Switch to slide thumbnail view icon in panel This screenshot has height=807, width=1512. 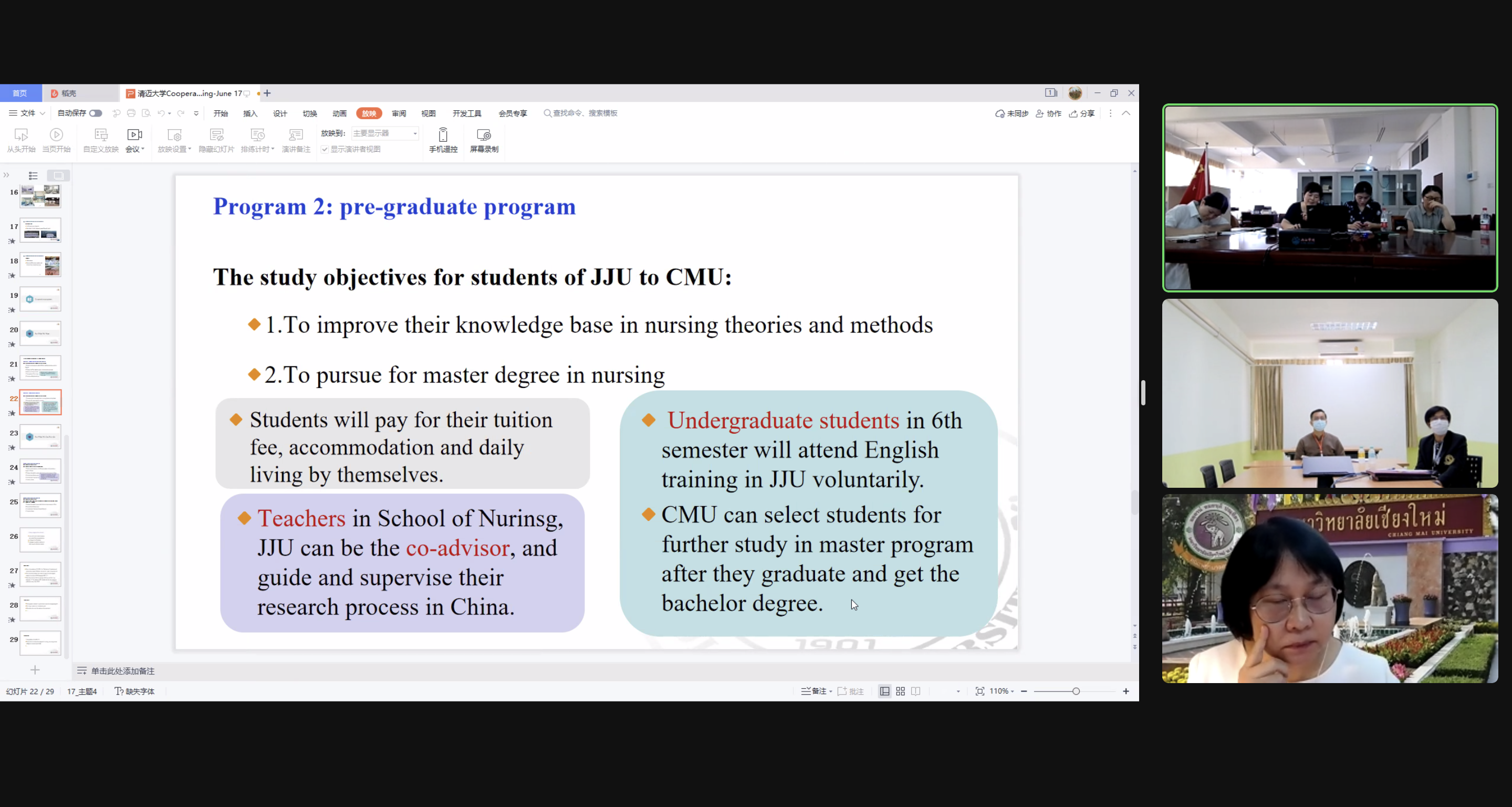(x=58, y=175)
